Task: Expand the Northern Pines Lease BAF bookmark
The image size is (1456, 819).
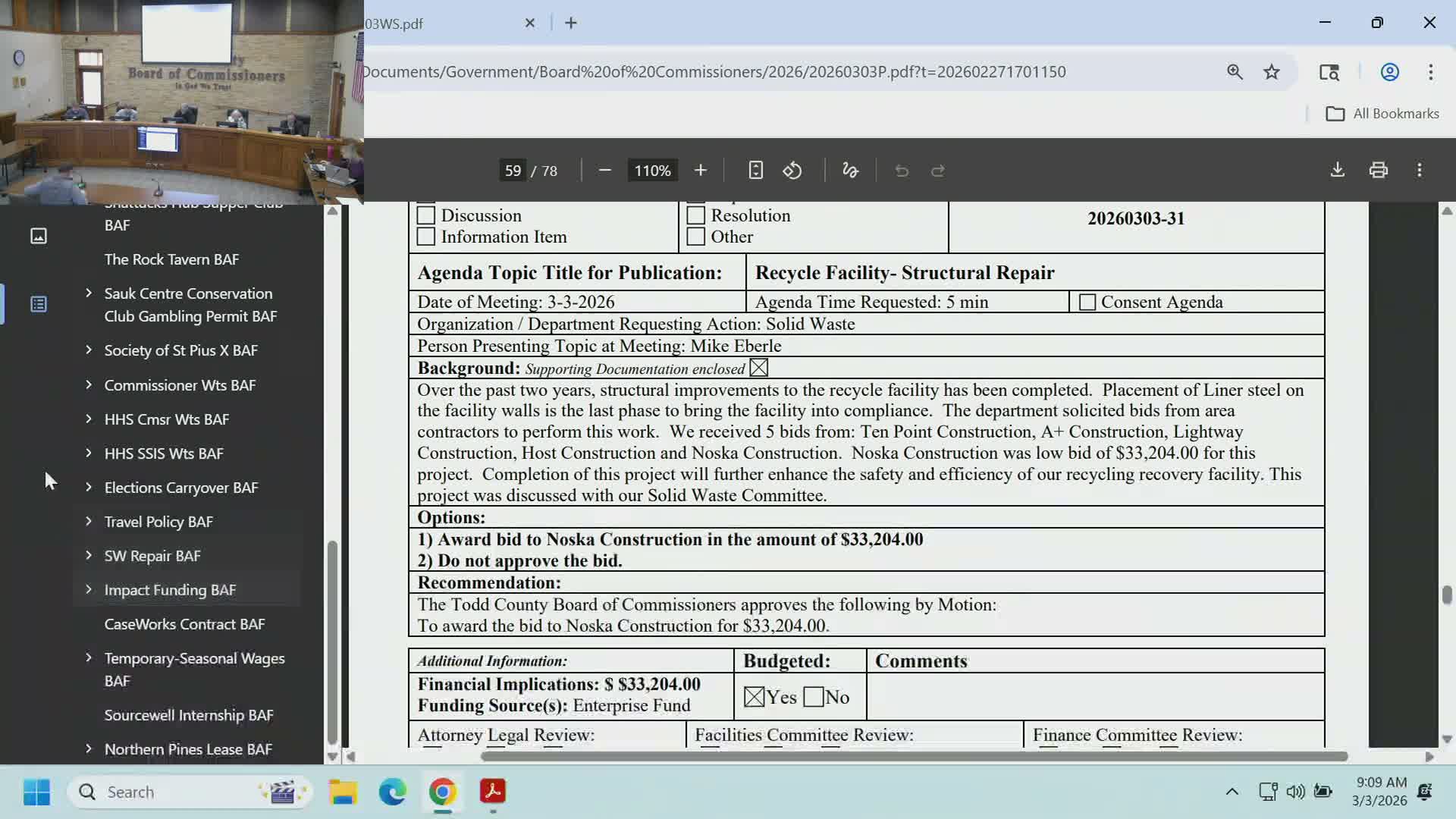Action: click(x=88, y=748)
